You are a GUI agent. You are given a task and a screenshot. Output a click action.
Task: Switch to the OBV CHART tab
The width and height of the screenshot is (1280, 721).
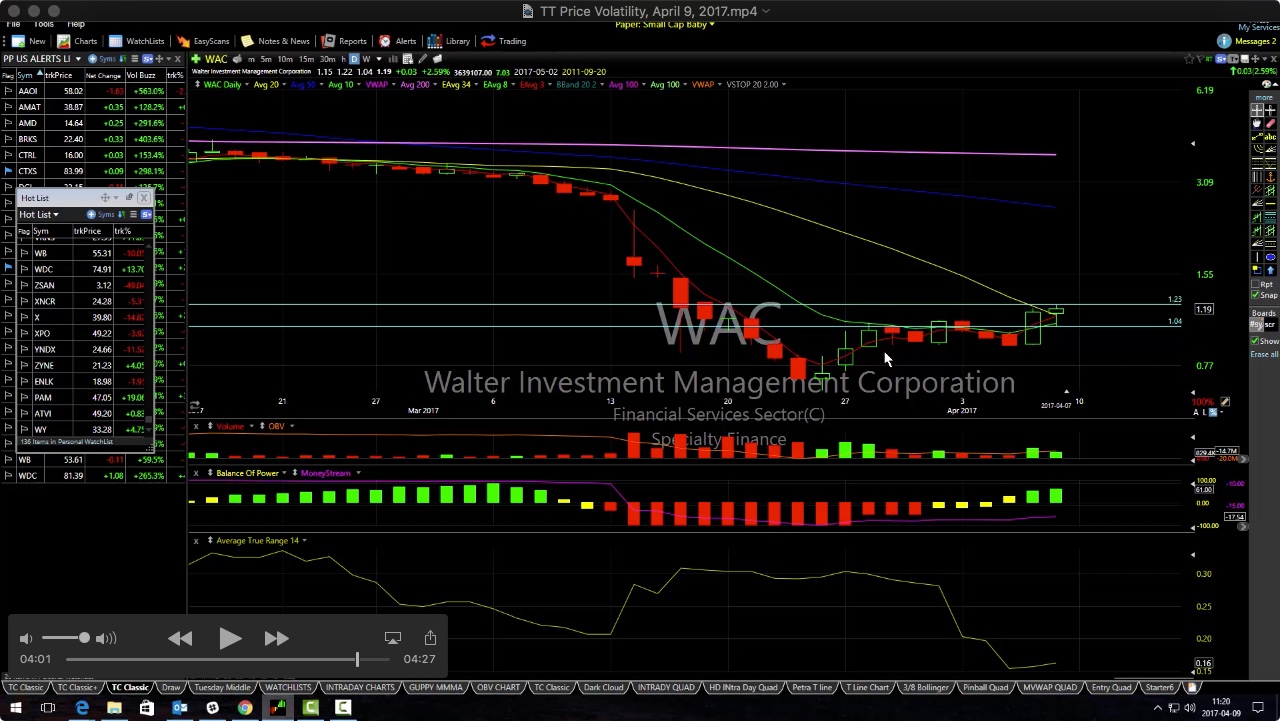[x=497, y=688]
